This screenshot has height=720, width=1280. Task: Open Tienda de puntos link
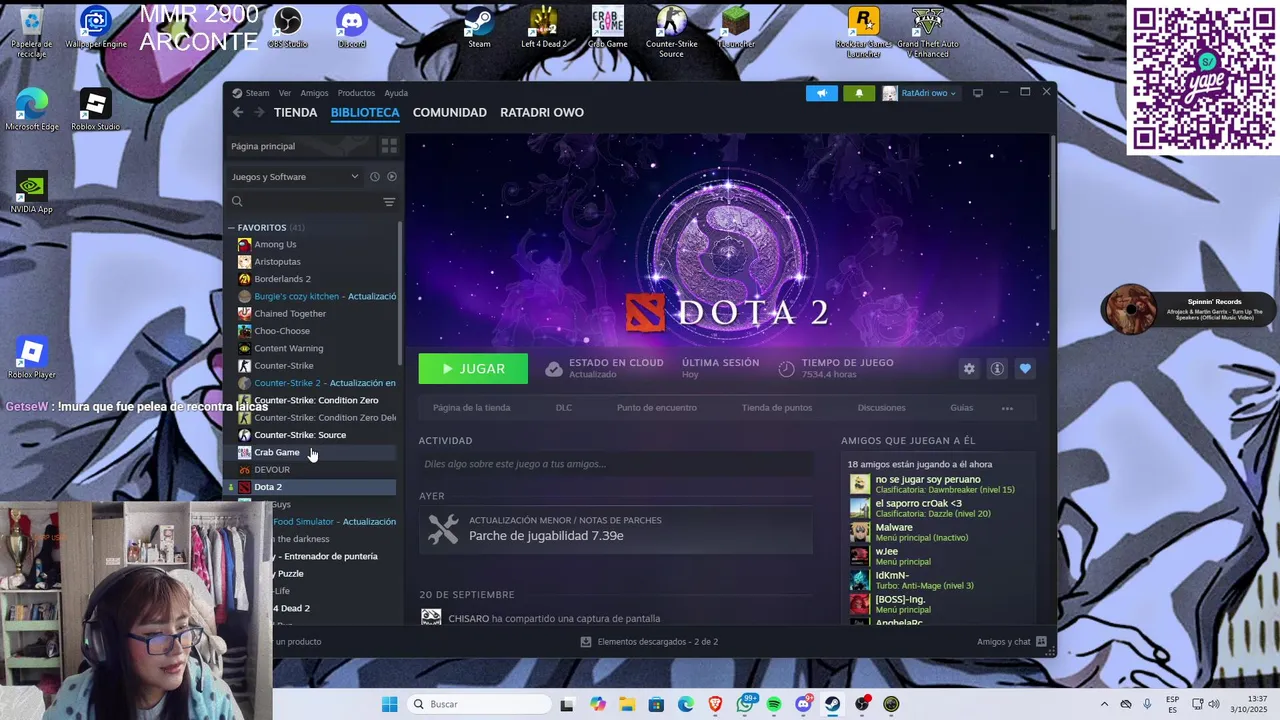[x=777, y=408]
